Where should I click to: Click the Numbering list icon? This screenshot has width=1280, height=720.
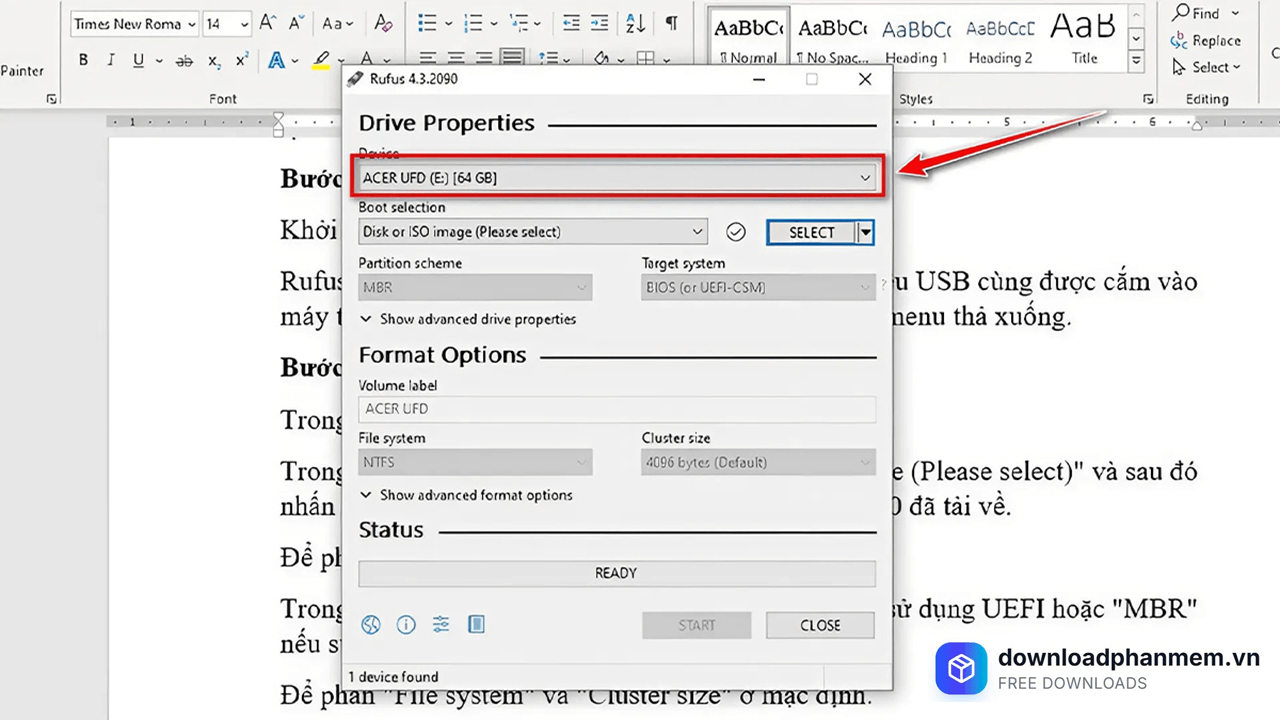[x=473, y=23]
